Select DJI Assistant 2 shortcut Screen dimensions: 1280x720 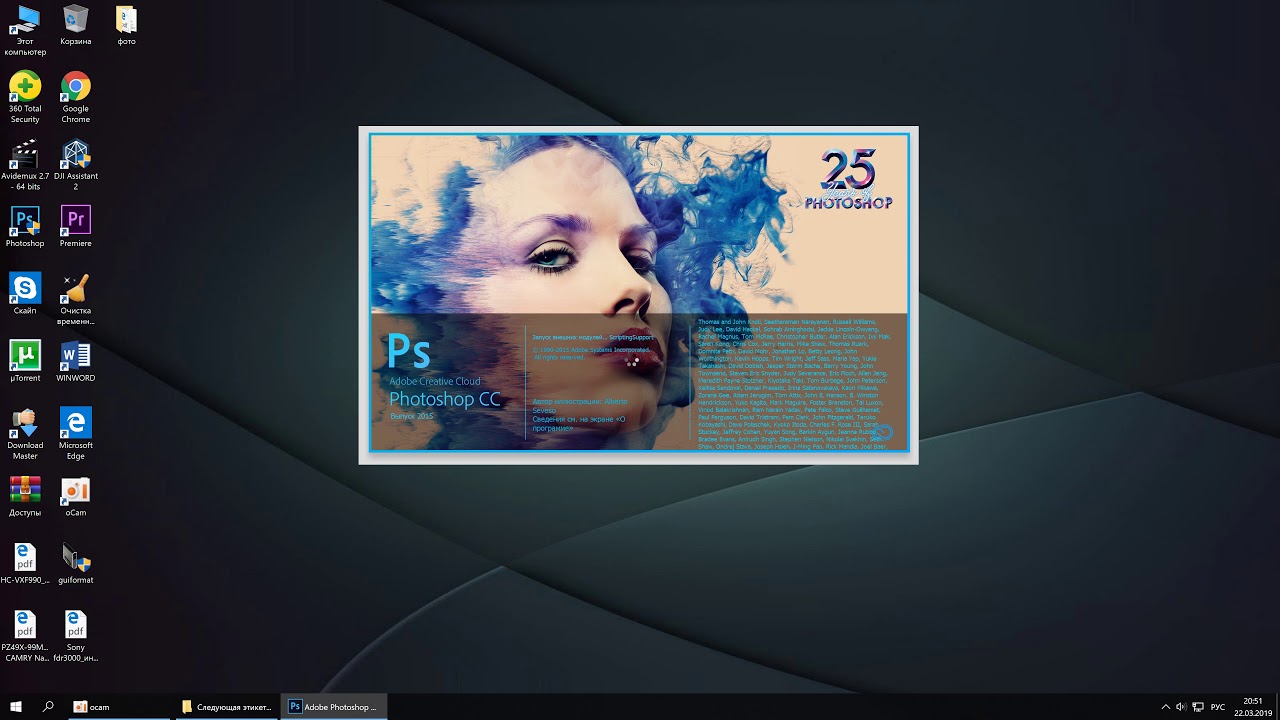pyautogui.click(x=76, y=165)
